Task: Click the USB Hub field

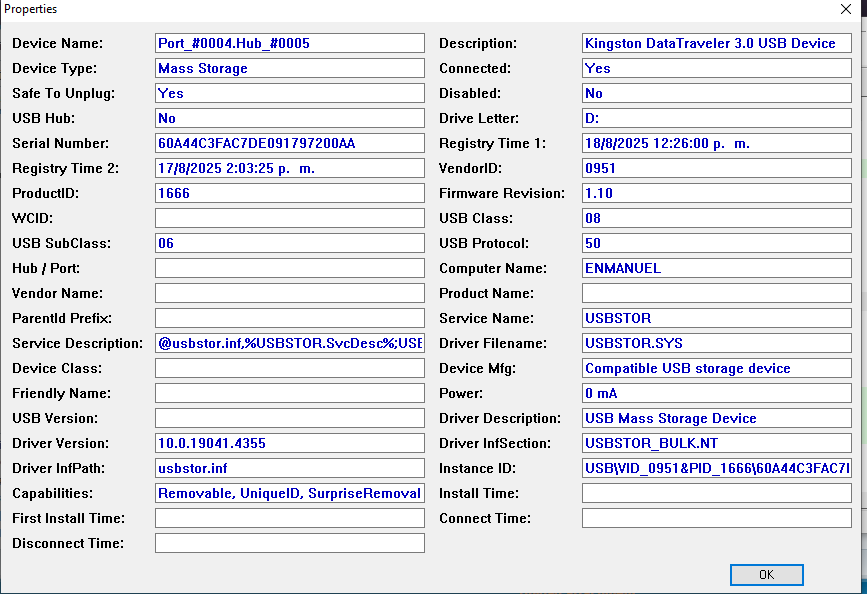Action: coord(290,118)
